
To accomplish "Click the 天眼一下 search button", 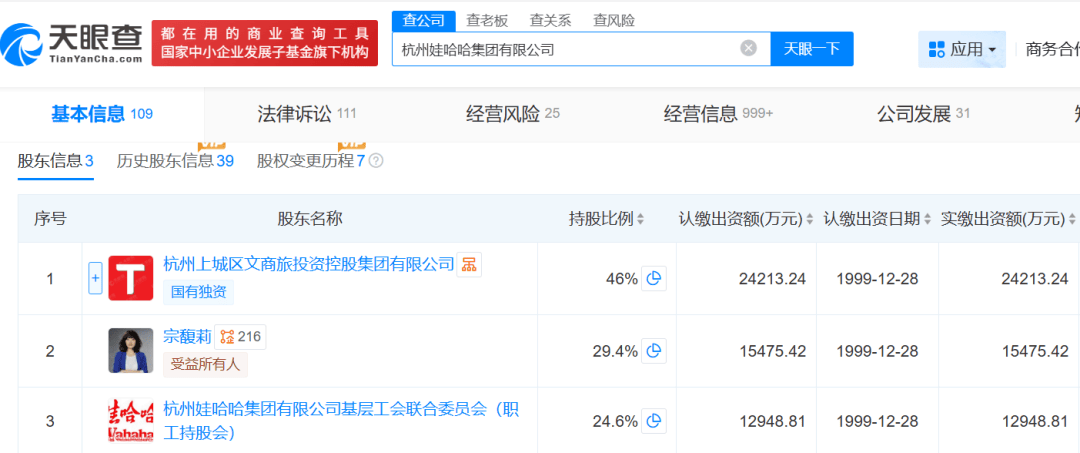I will click(x=811, y=48).
